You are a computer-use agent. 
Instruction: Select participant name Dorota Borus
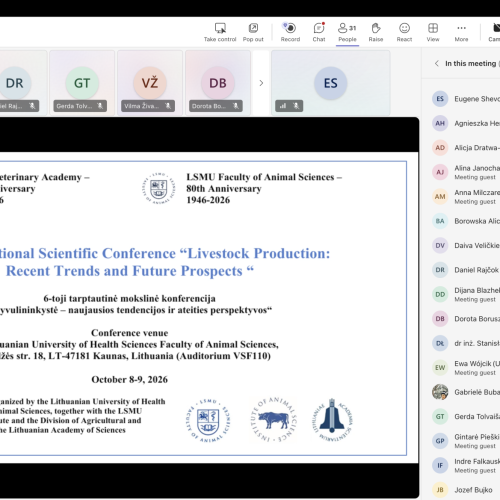pos(477,319)
